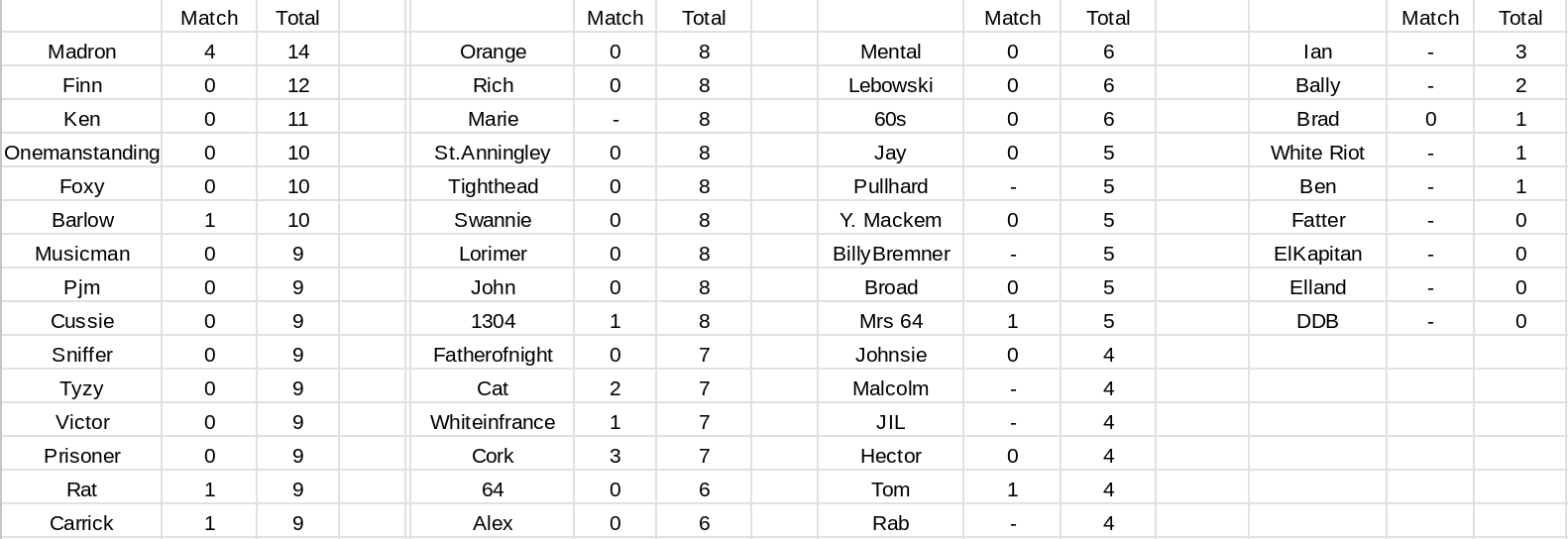Click Barlow's Match score cell
1568x539 pixels.
pos(209,220)
